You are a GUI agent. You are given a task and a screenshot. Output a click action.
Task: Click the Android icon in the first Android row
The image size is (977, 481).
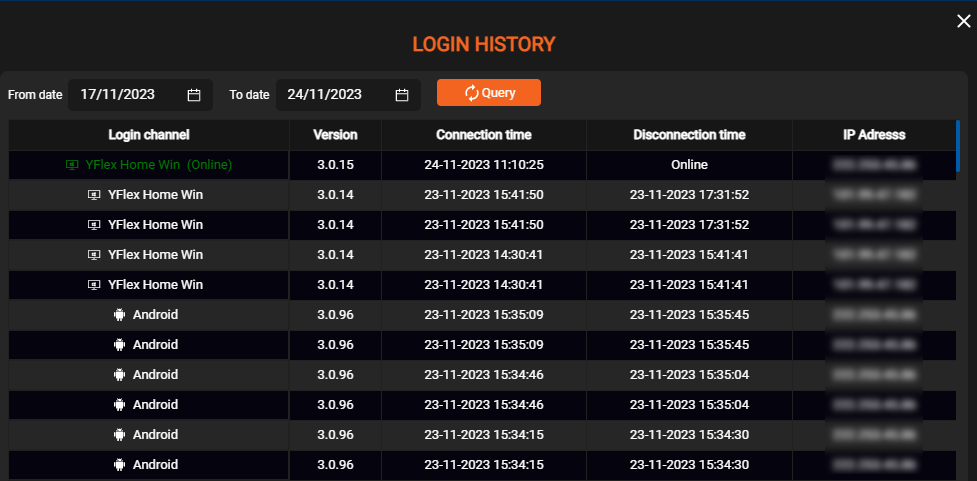[120, 314]
